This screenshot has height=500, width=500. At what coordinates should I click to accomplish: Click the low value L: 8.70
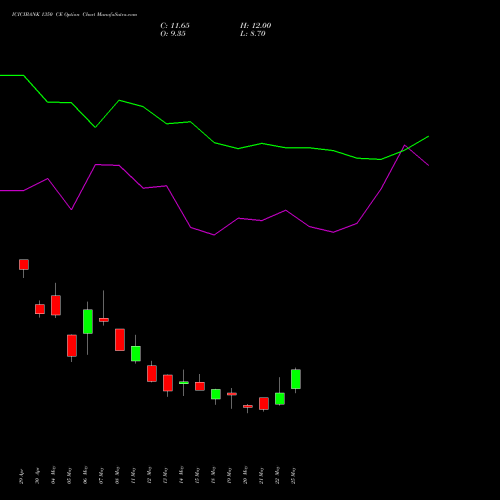(253, 34)
